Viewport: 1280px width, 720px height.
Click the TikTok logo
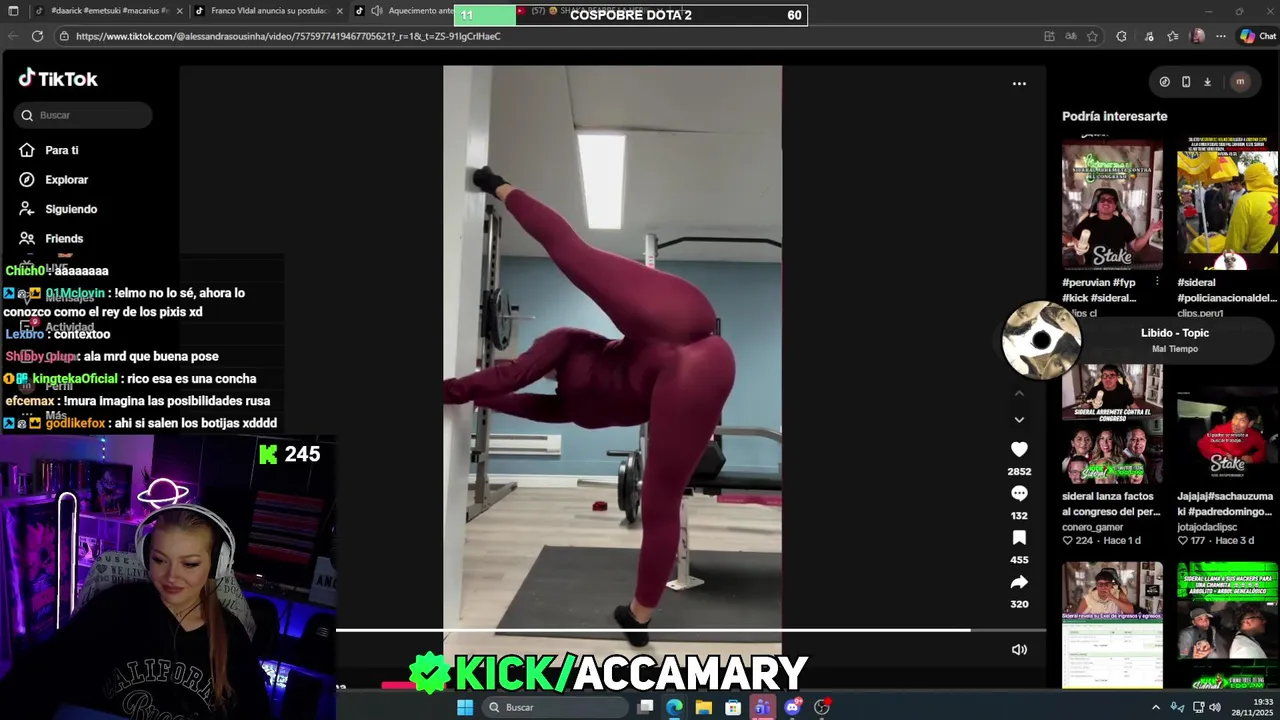pos(57,78)
